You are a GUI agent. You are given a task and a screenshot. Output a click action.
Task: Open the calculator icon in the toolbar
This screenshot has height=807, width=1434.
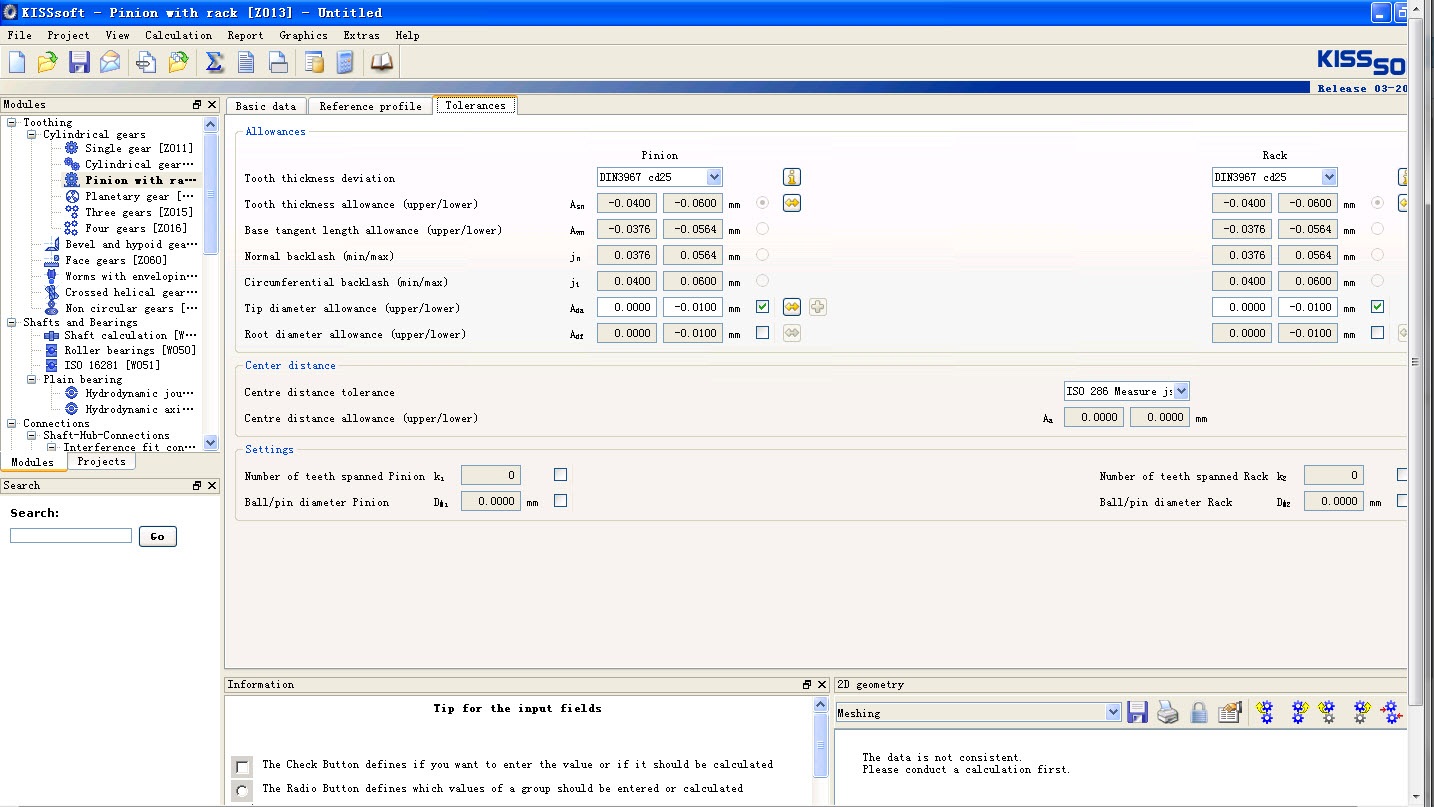(345, 62)
